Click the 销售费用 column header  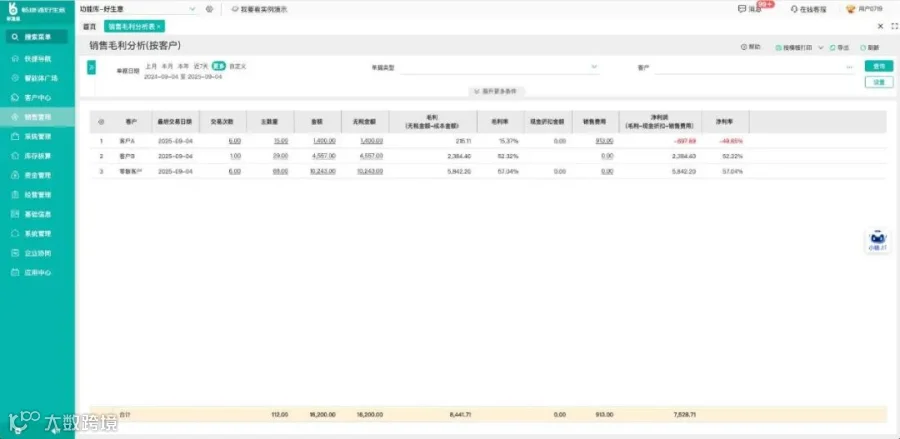(x=593, y=122)
